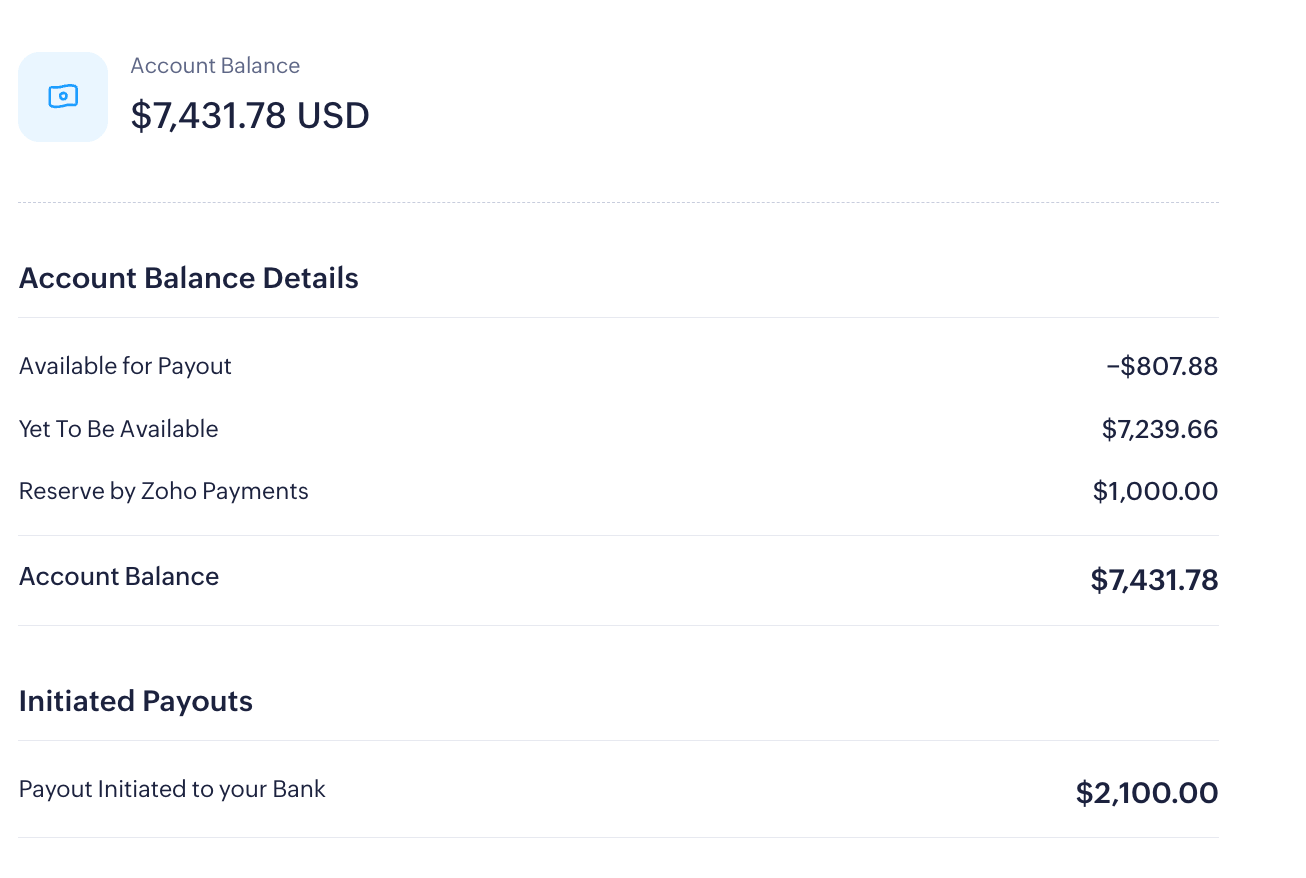
Task: Click the small Account Balance label at top
Action: [x=215, y=66]
